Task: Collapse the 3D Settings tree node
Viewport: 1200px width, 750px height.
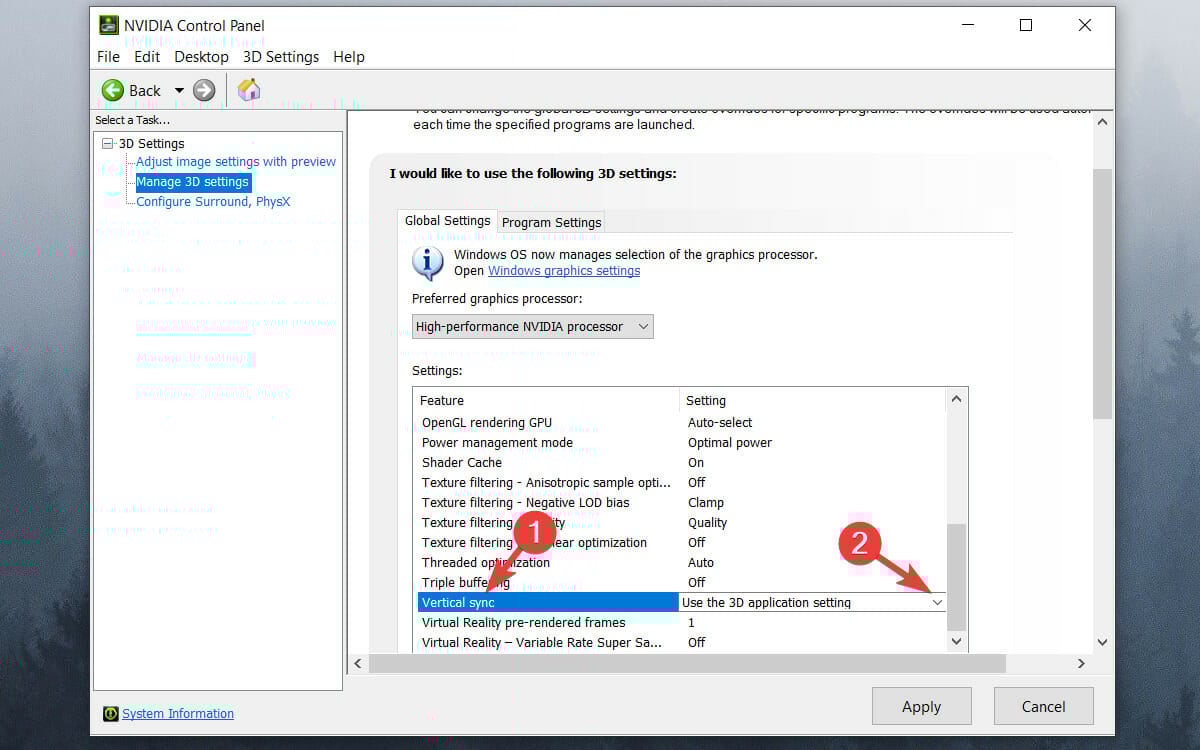Action: click(x=108, y=144)
